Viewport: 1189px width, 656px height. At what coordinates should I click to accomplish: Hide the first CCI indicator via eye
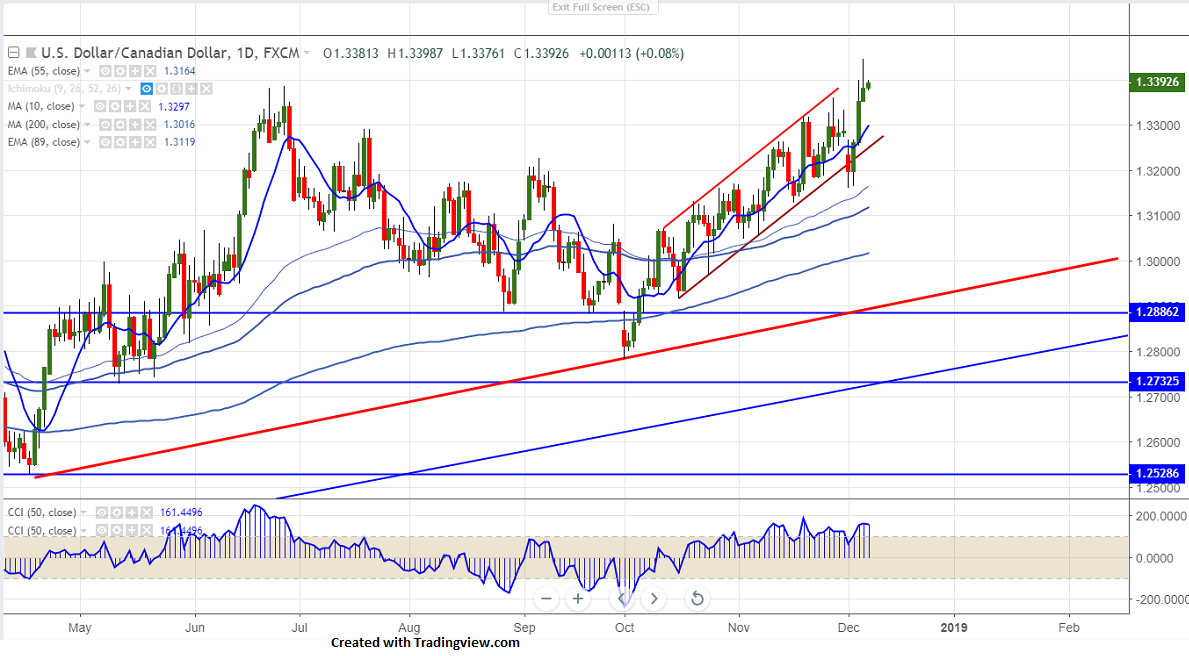[102, 513]
